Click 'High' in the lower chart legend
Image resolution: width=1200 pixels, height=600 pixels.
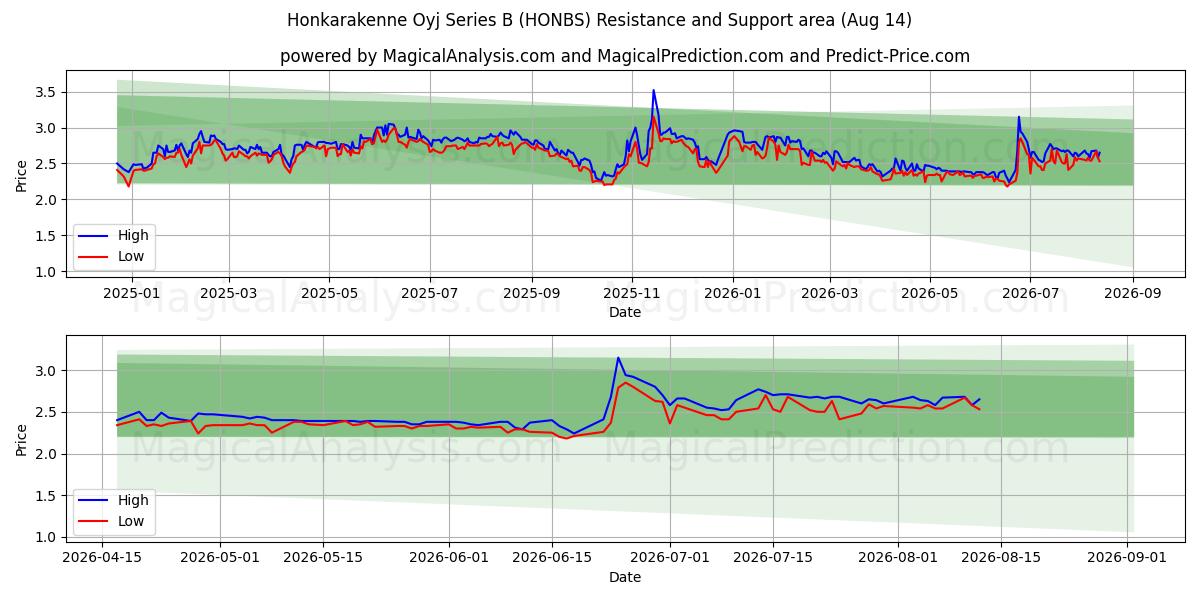(133, 500)
